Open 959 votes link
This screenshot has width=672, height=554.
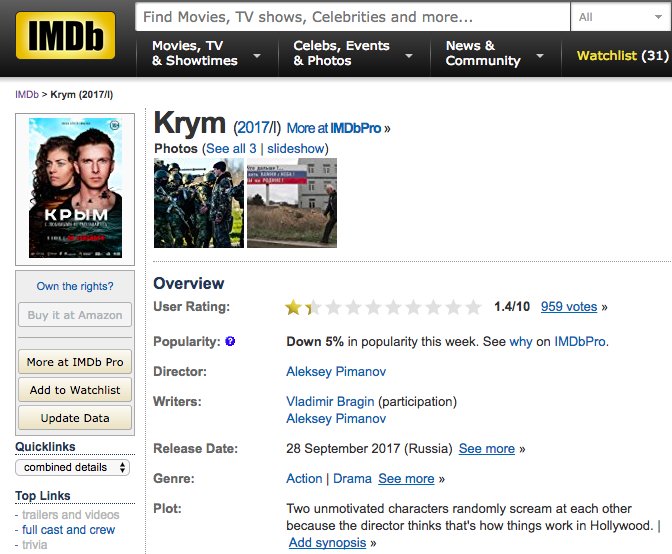(569, 307)
